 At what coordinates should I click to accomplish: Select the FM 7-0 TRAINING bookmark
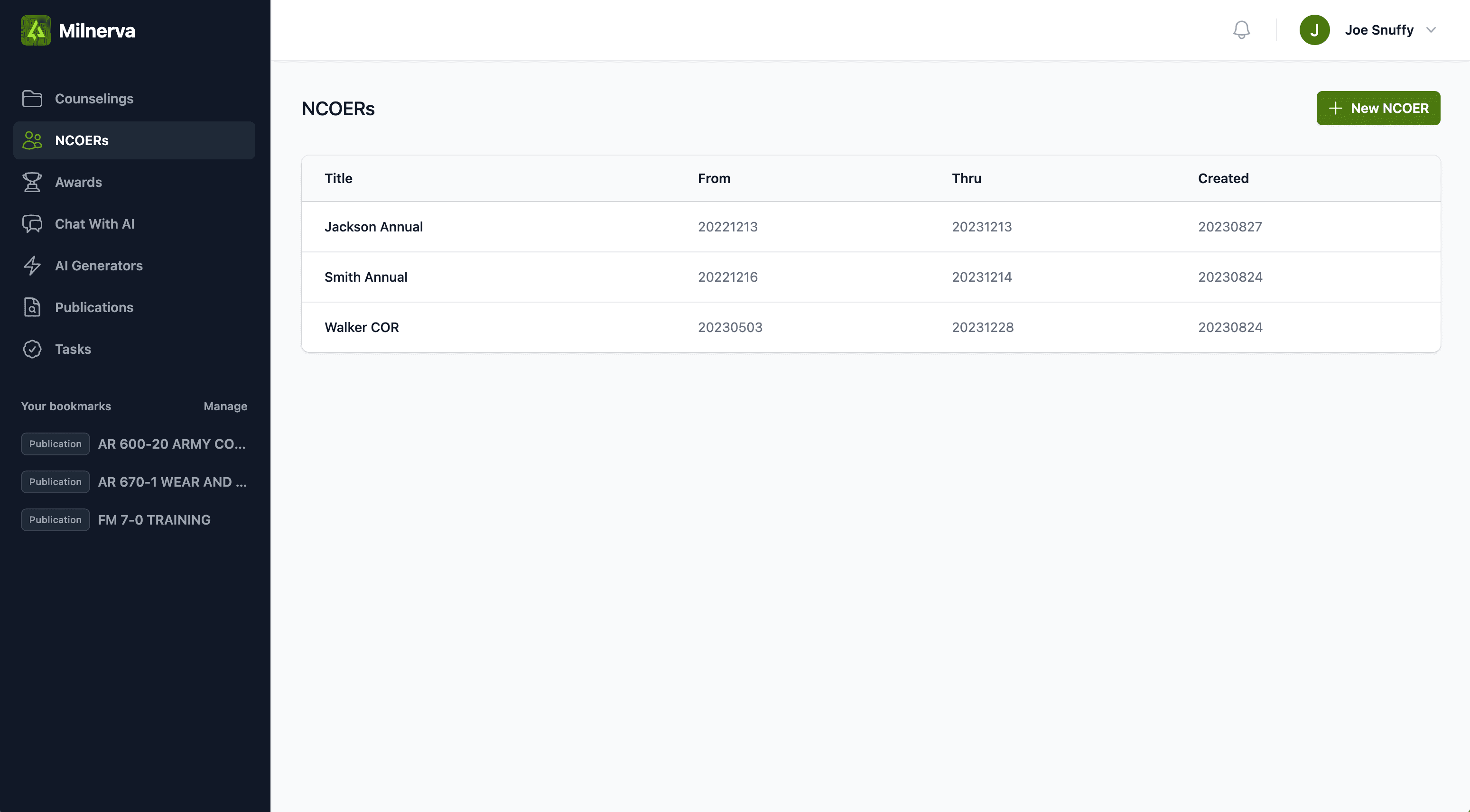click(x=154, y=520)
